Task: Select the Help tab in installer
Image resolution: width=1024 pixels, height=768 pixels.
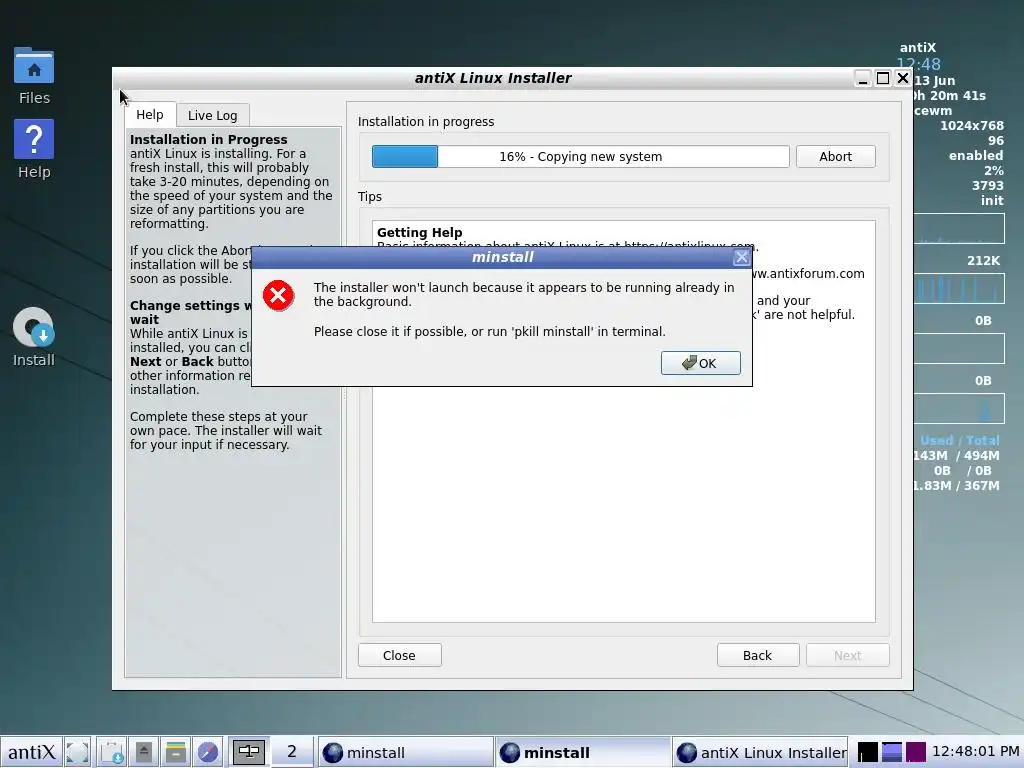Action: click(x=150, y=115)
